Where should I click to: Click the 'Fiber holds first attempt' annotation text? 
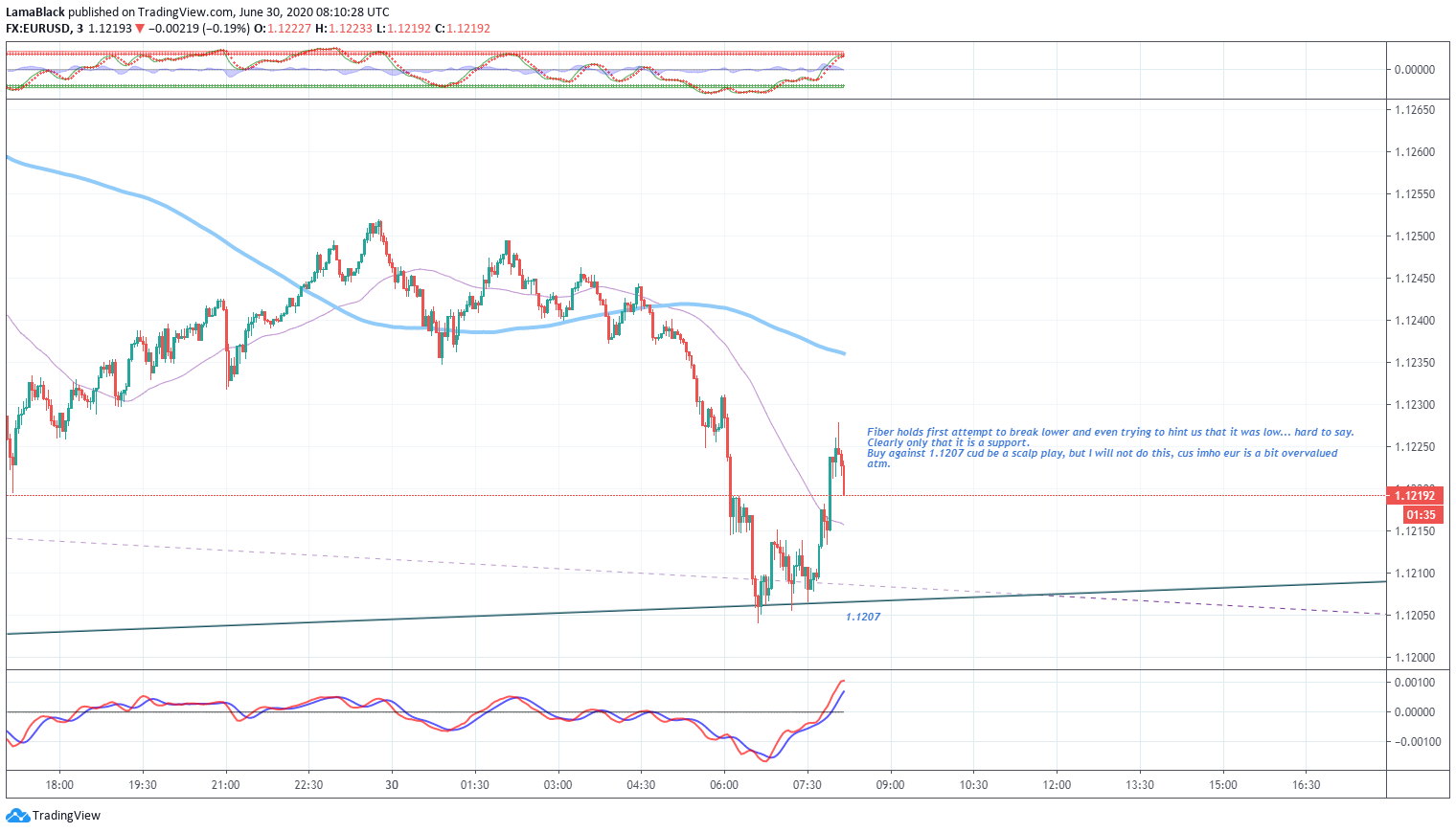point(1110,433)
